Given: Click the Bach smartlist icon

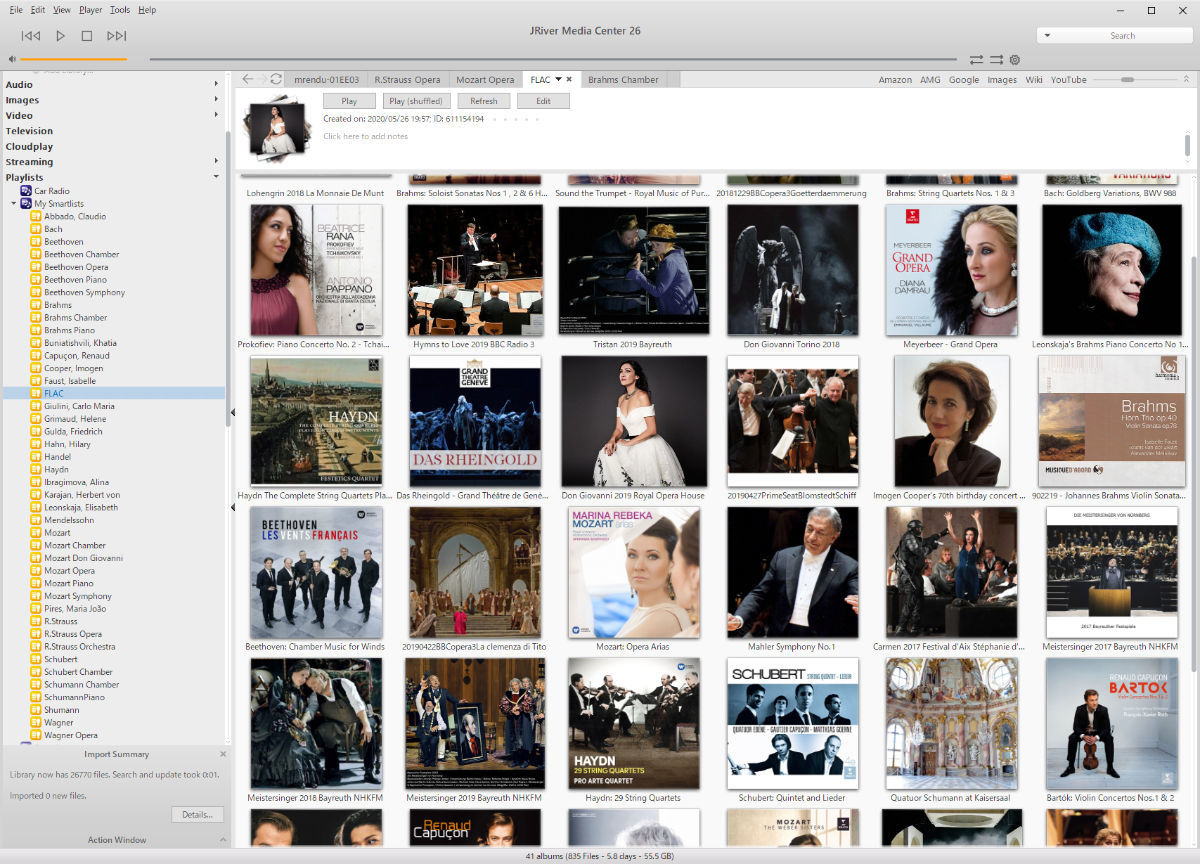Looking at the screenshot, I should coord(36,229).
